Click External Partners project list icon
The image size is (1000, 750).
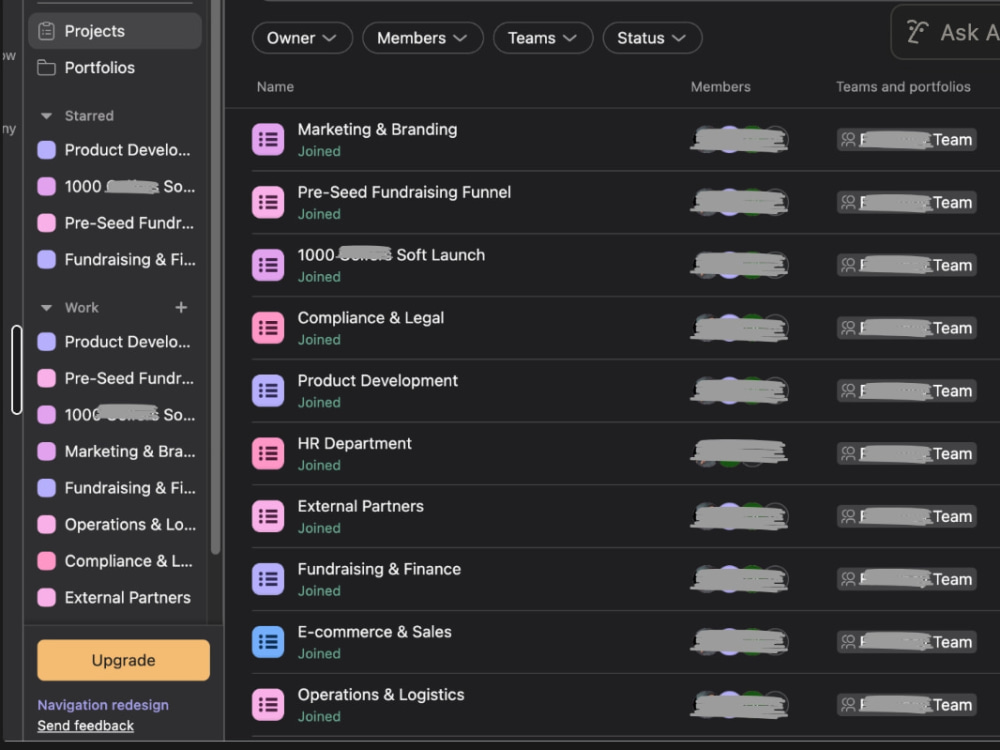268,516
